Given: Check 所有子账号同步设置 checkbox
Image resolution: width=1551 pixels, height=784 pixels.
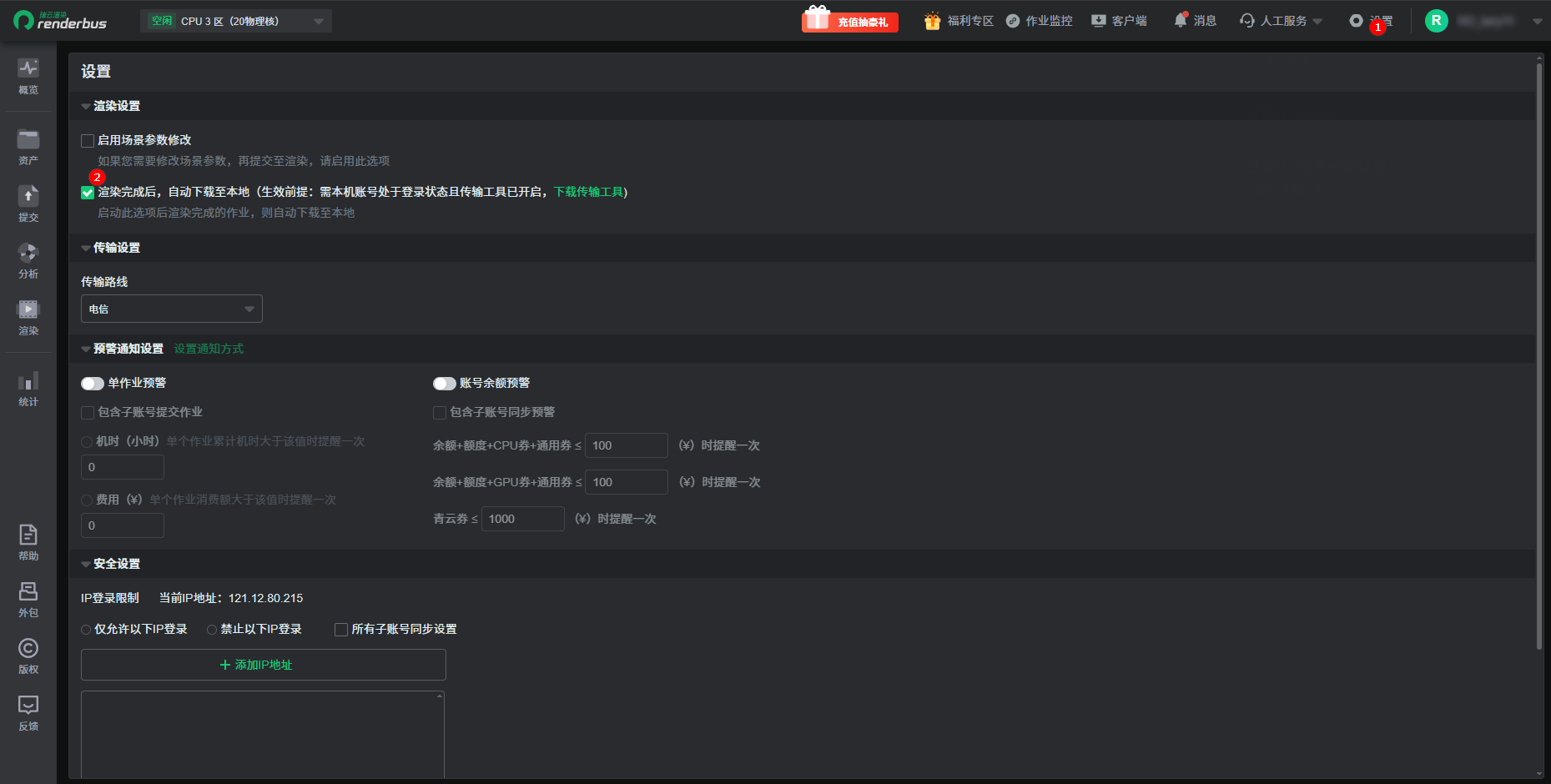Looking at the screenshot, I should pos(341,630).
